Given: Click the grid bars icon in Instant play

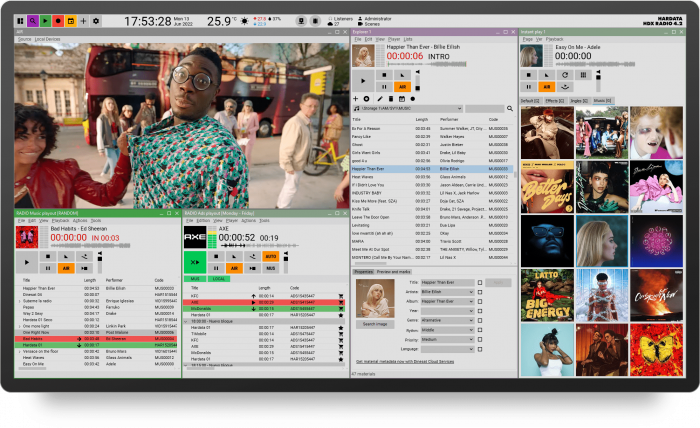Looking at the screenshot, I should [583, 75].
